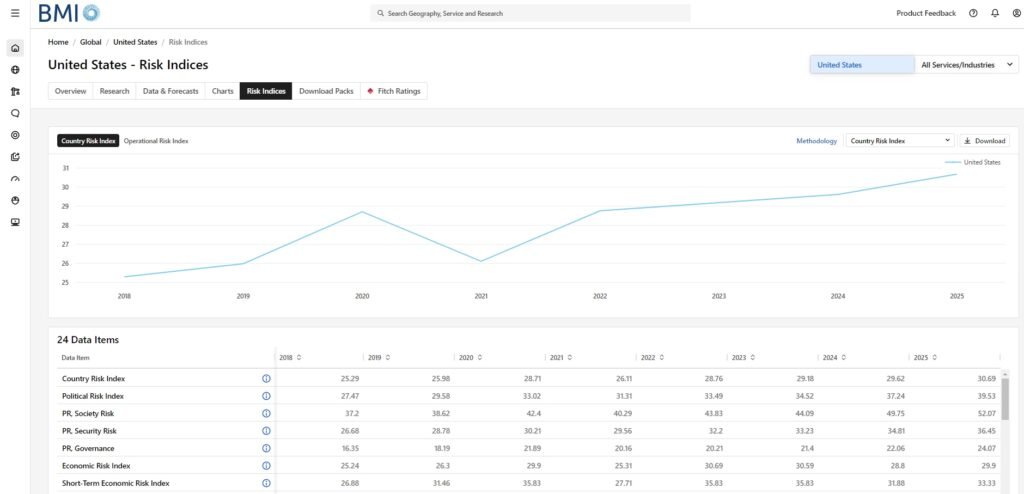Open Country Risk Index chart dropdown
This screenshot has width=1024, height=494.
tap(899, 141)
